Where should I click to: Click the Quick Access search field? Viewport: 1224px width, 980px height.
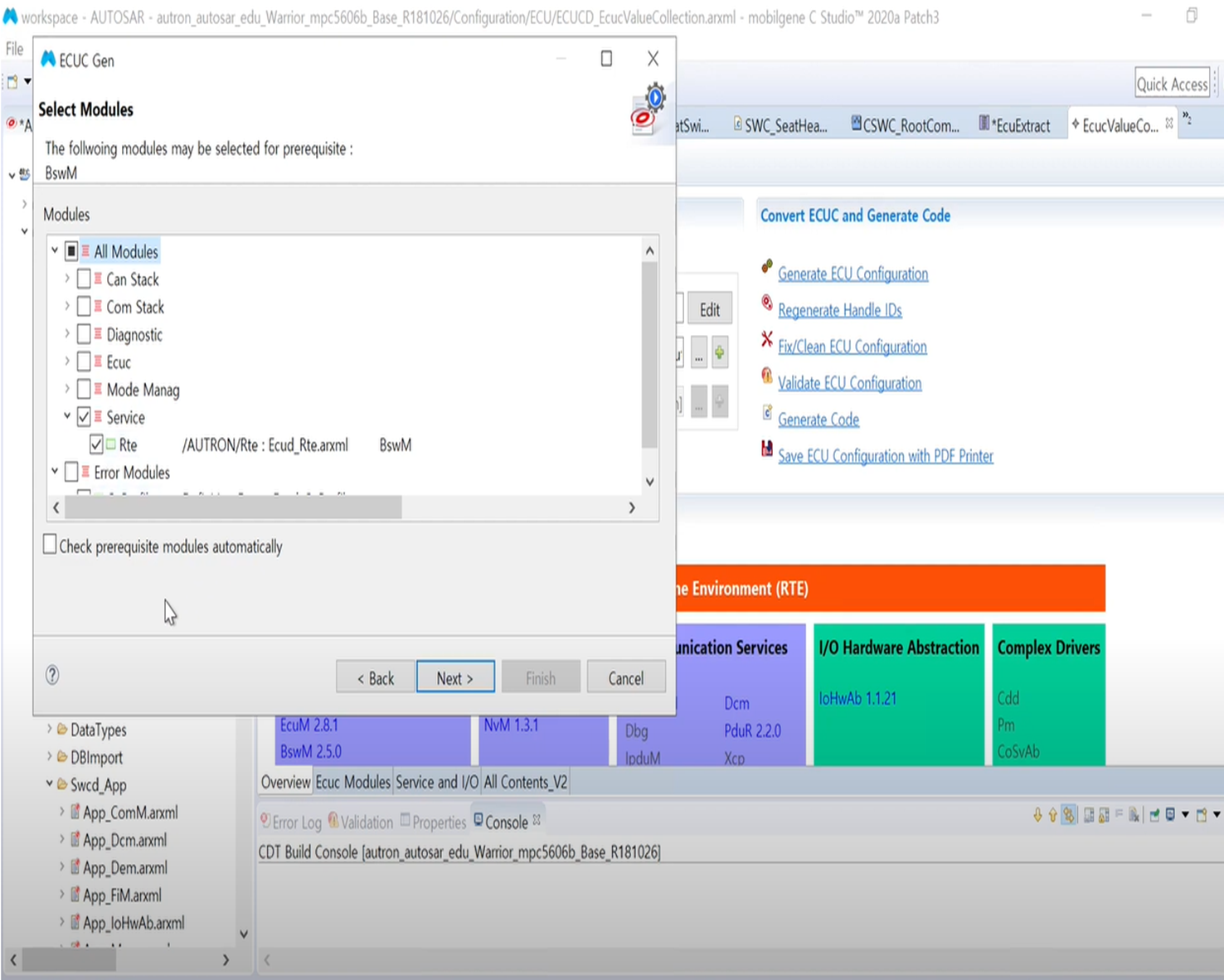point(1172,84)
